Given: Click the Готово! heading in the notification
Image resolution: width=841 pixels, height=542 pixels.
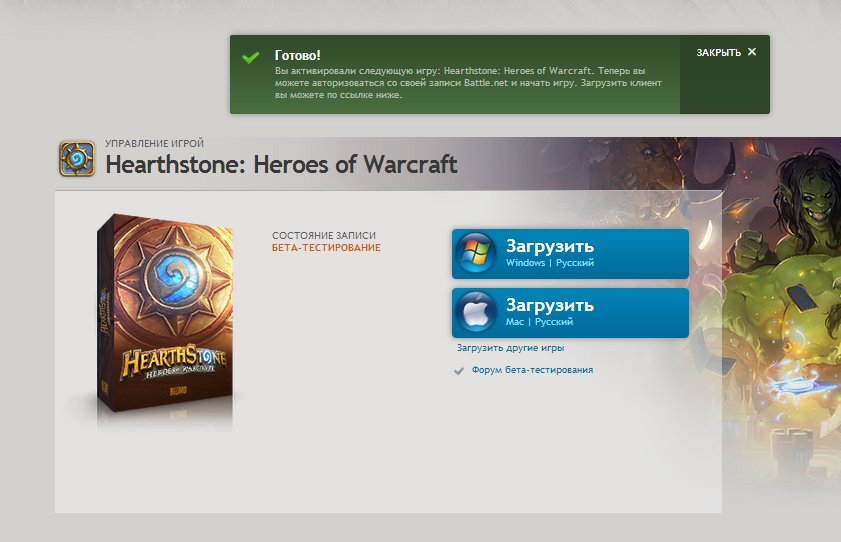Looking at the screenshot, I should coord(297,55).
